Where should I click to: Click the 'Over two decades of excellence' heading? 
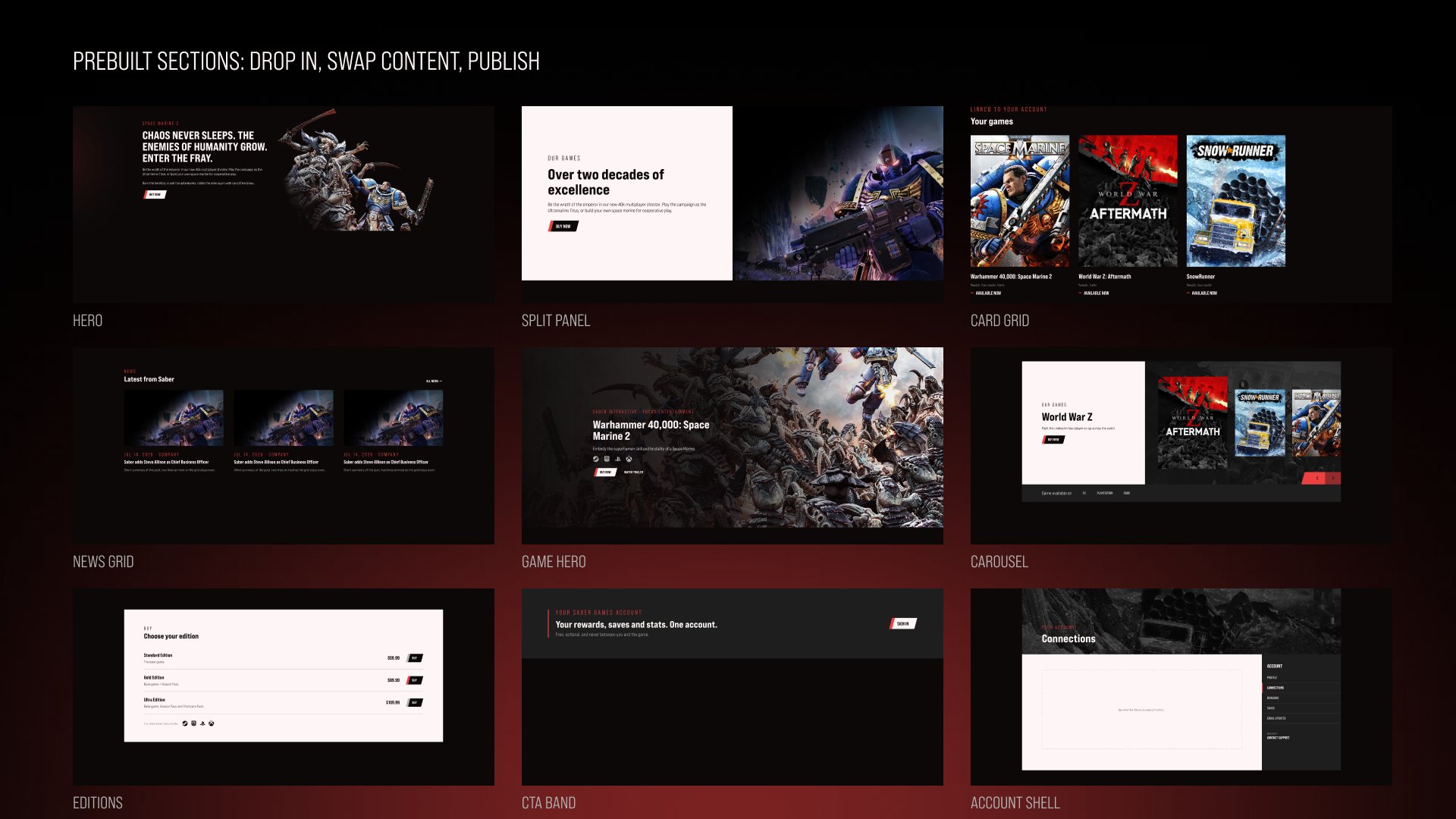click(605, 182)
